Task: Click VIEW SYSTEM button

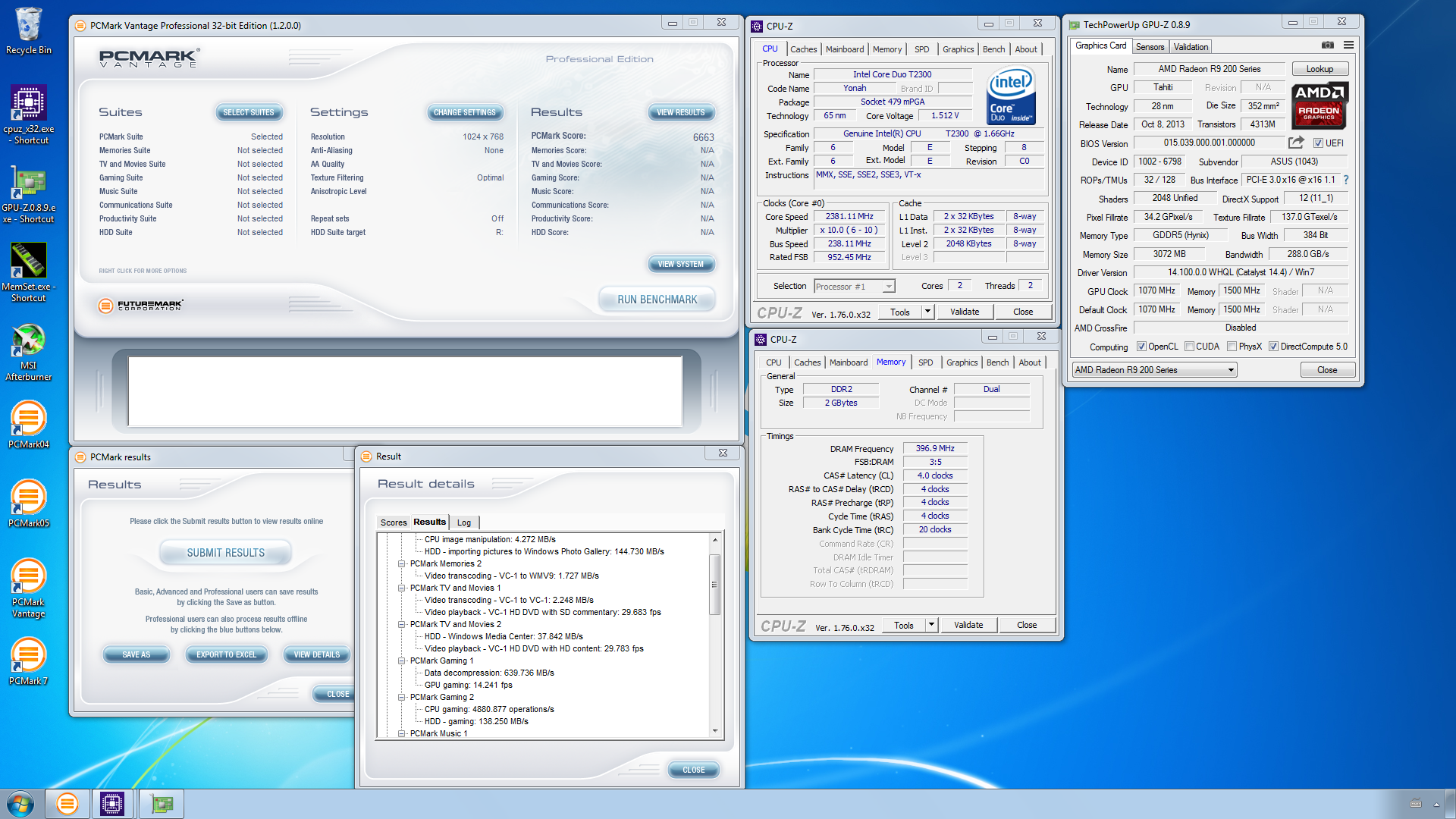Action: coord(681,264)
